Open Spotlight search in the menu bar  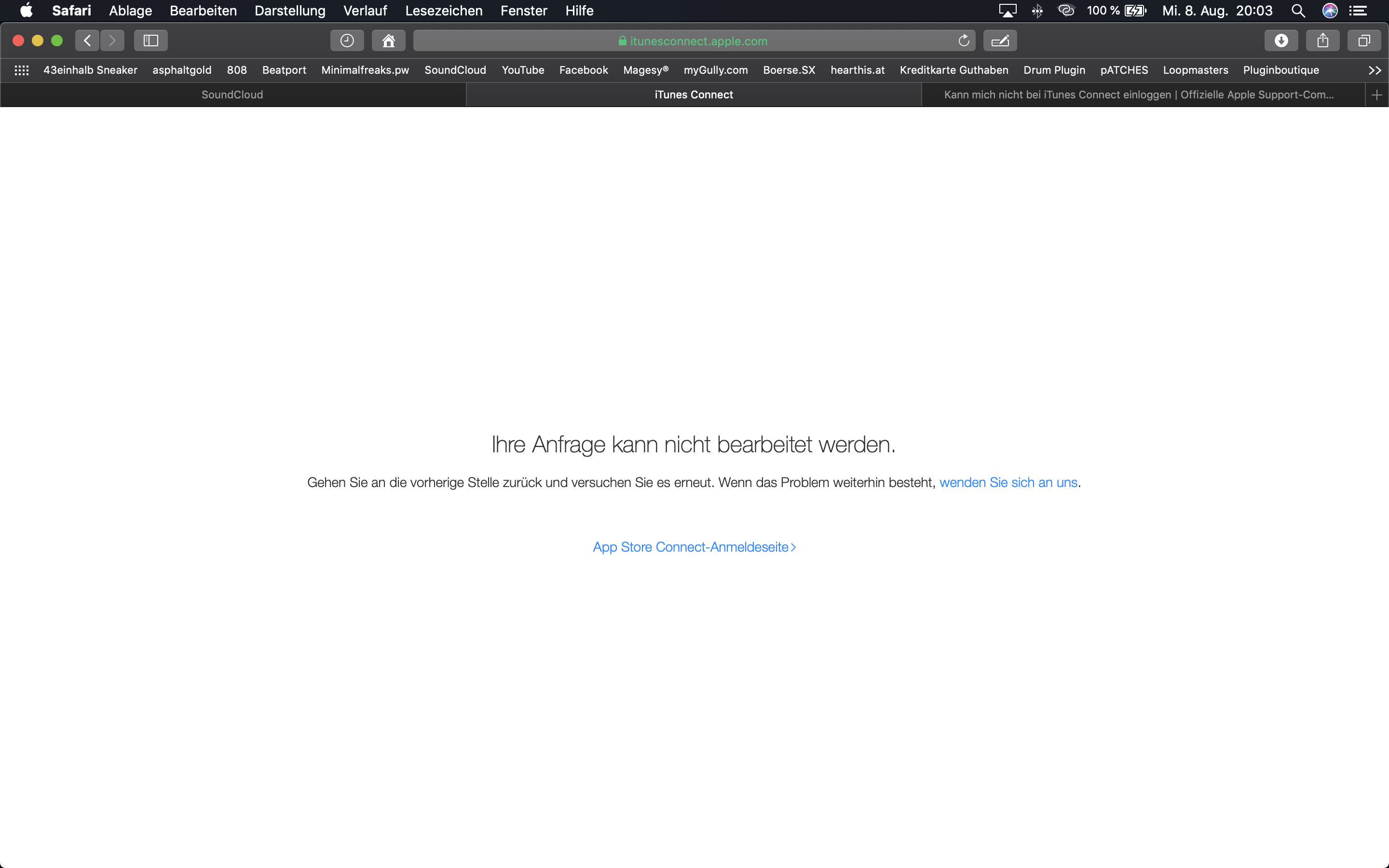point(1298,10)
